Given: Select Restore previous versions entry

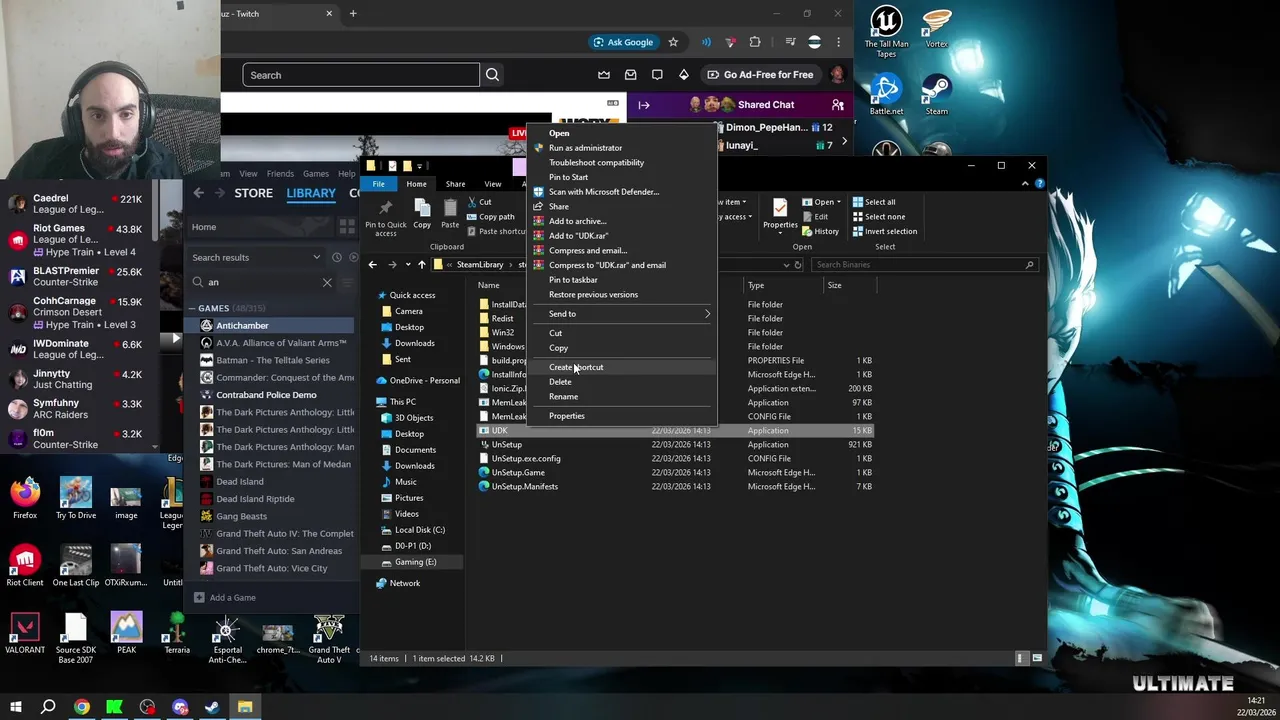Looking at the screenshot, I should click(593, 295).
